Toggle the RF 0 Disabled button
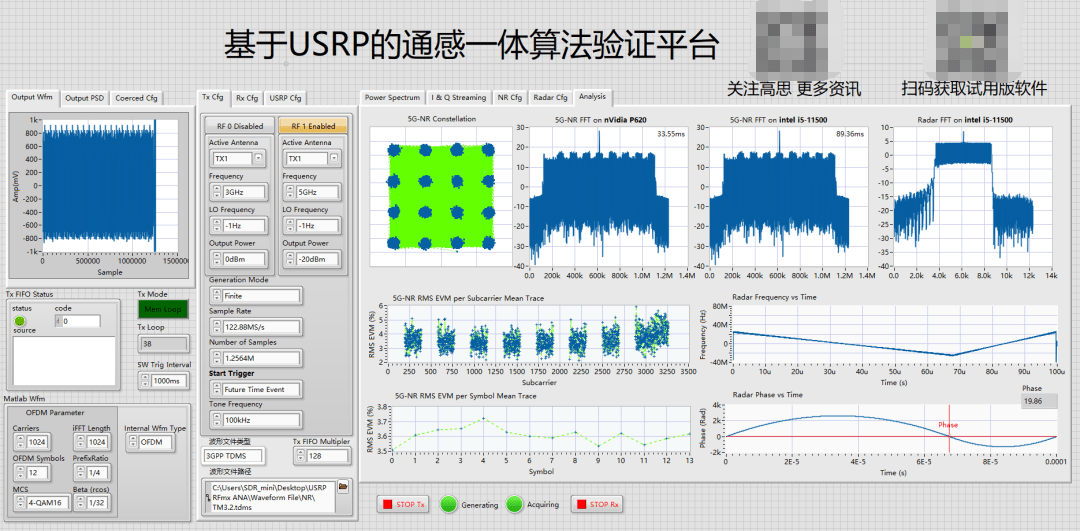The width and height of the screenshot is (1080, 531). pos(240,126)
